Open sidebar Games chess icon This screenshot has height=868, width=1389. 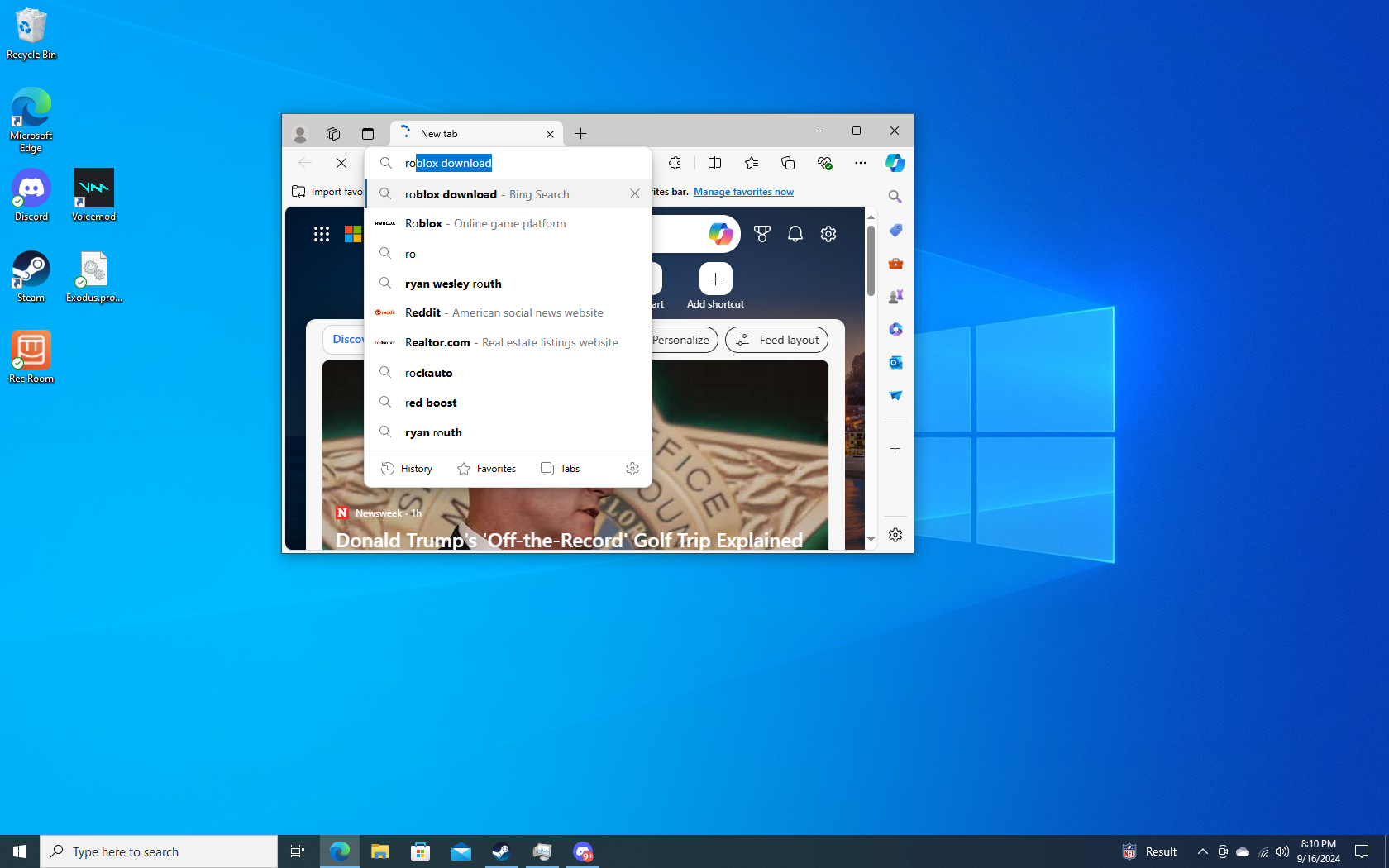(895, 296)
